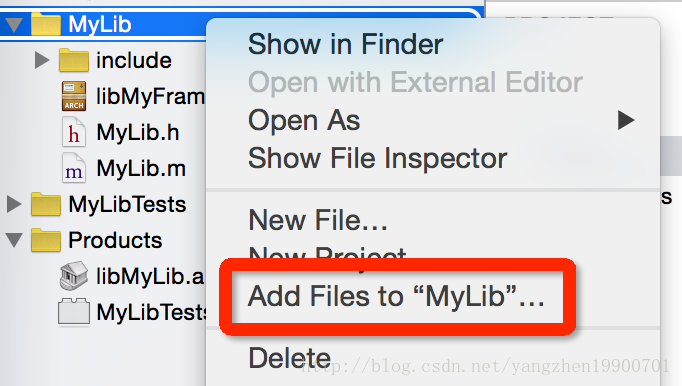Select Add Files to "MyLib"… option
Image resolution: width=682 pixels, height=386 pixels.
(x=396, y=297)
